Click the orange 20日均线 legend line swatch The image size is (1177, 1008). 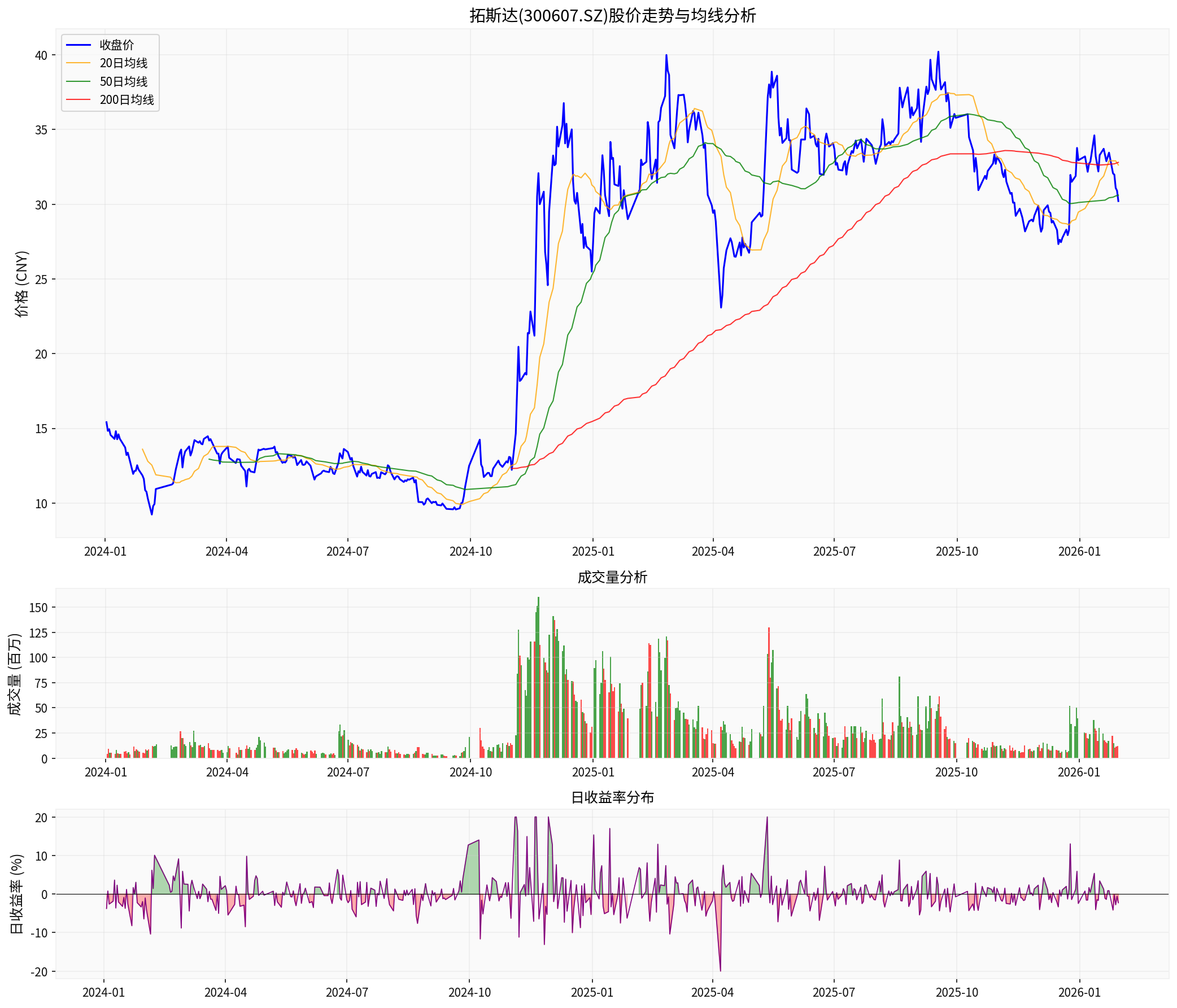coord(79,63)
